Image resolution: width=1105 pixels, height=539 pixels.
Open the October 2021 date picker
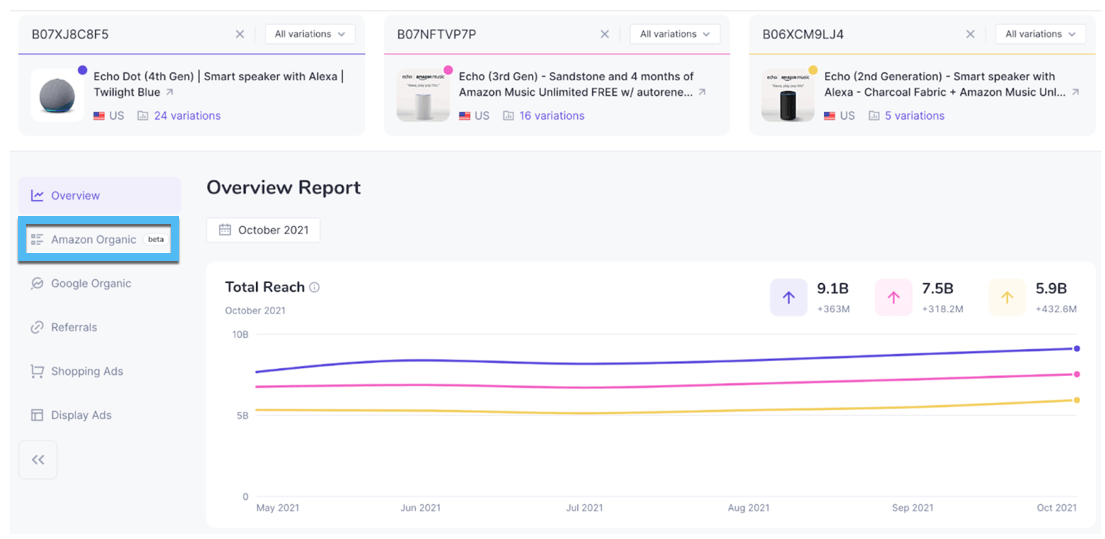(x=264, y=230)
